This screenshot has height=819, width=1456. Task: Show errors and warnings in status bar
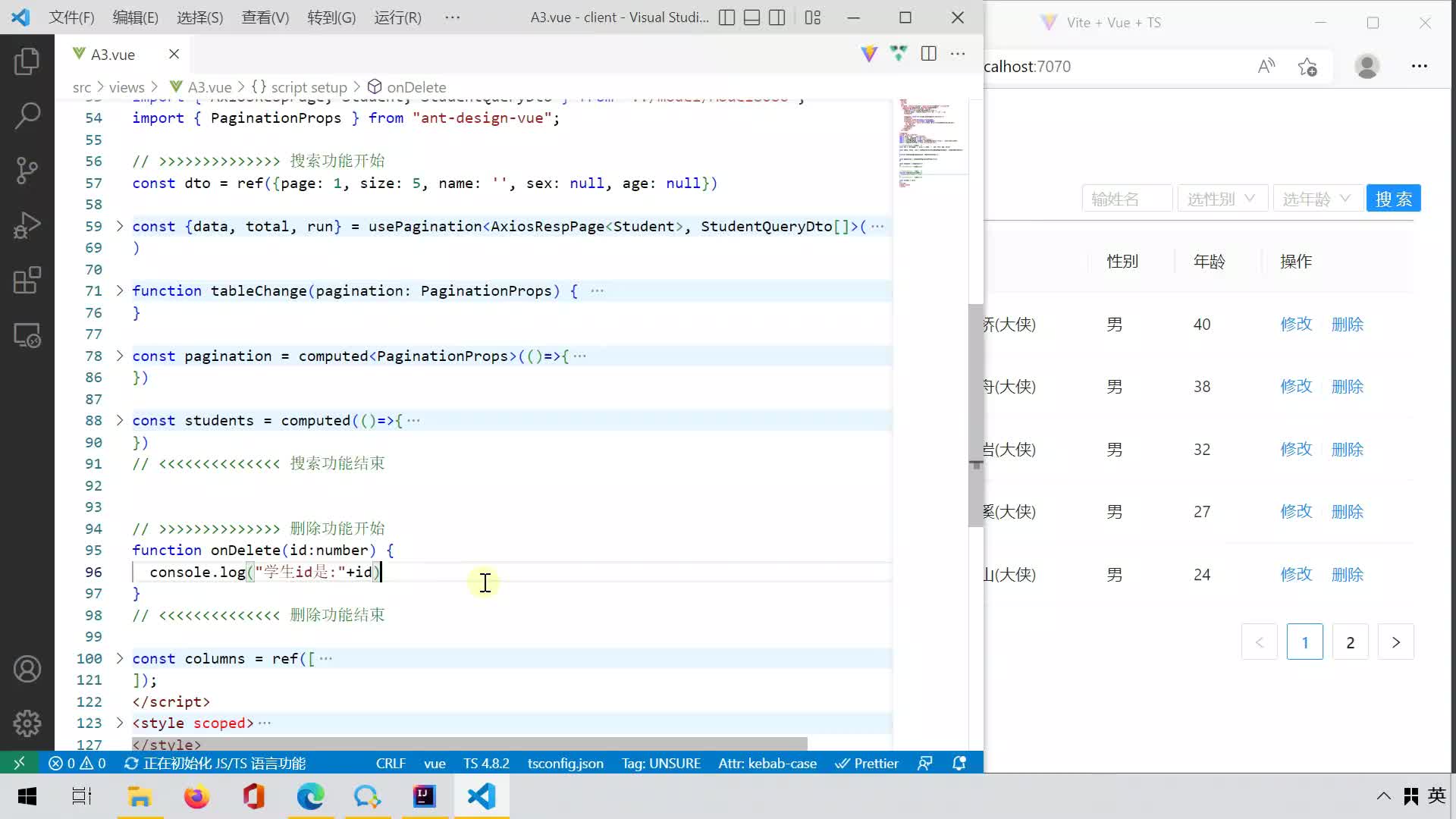tap(77, 763)
